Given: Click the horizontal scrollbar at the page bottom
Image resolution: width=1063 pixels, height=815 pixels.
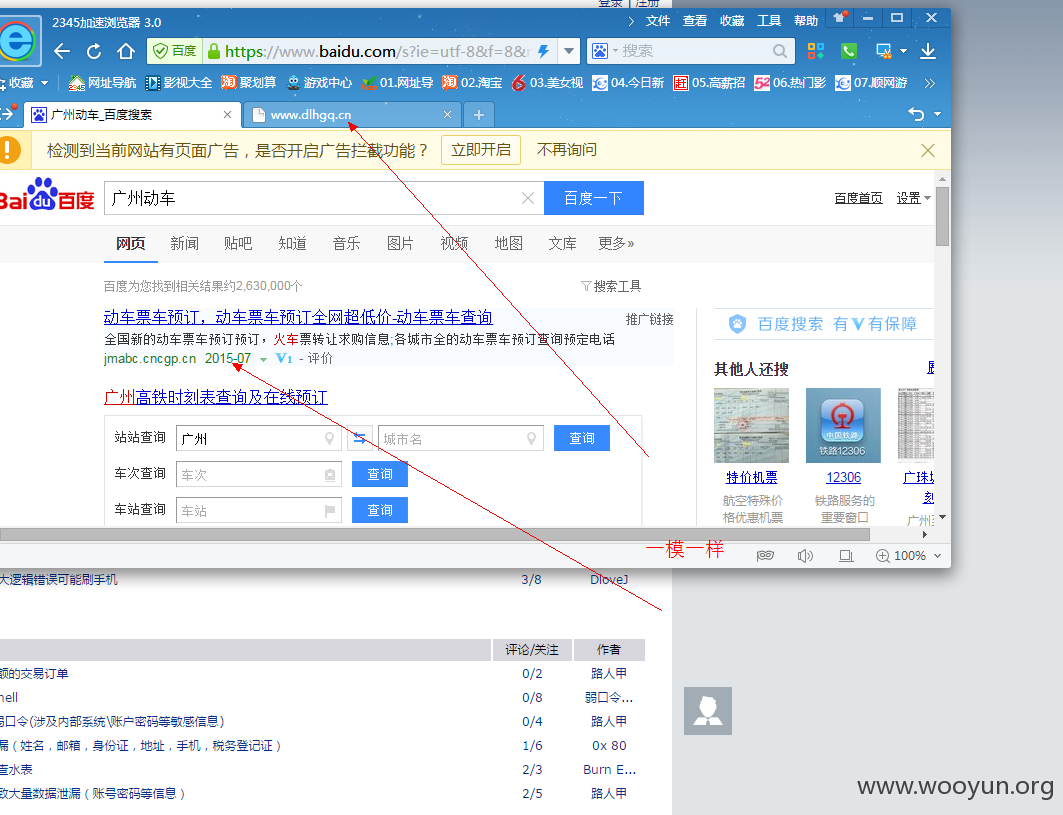Looking at the screenshot, I should coord(434,534).
